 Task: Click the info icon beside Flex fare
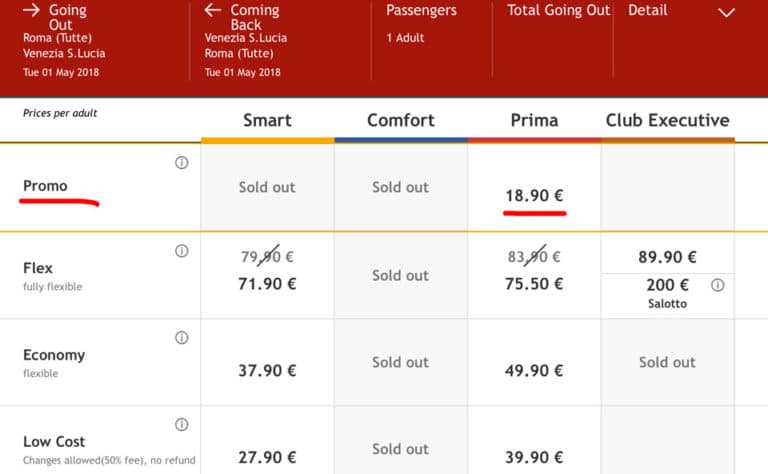182,251
